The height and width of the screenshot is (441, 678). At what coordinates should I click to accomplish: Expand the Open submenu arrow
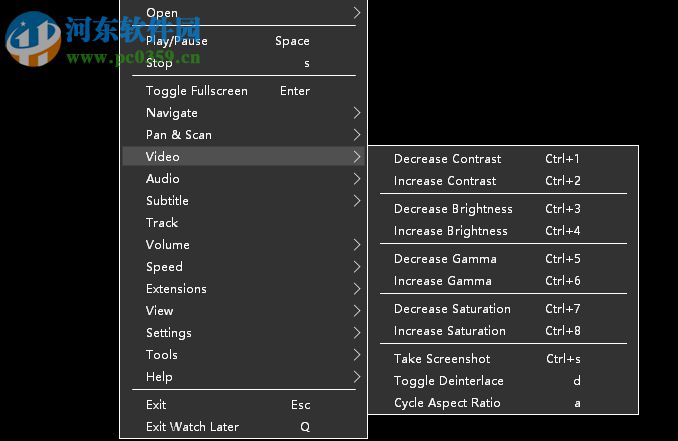point(357,13)
